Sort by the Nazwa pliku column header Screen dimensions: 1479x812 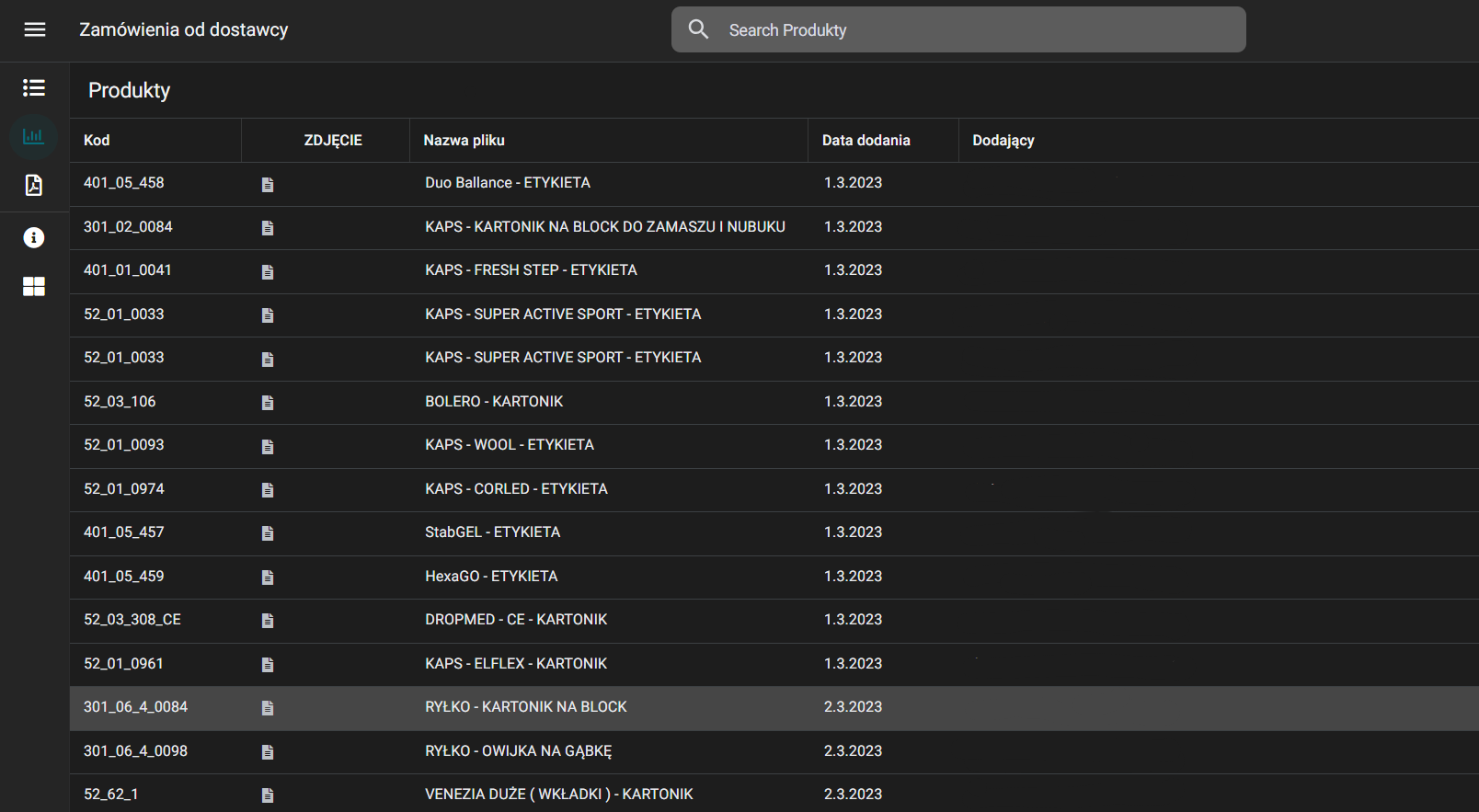pos(464,141)
